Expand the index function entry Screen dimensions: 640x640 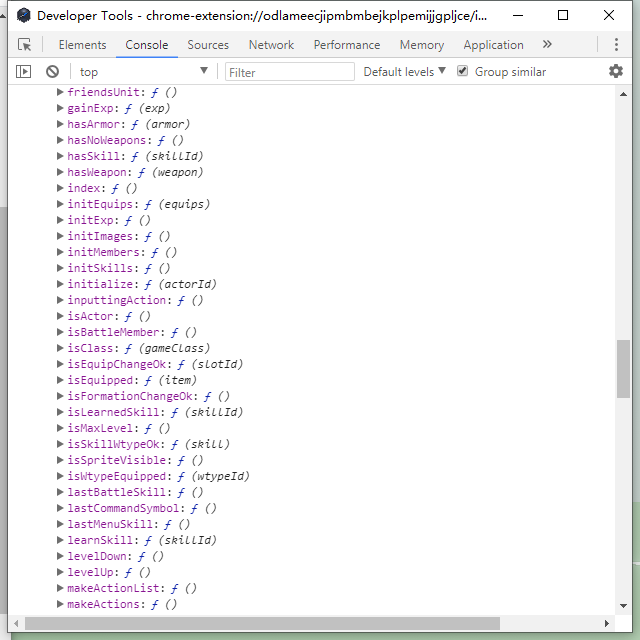point(60,188)
